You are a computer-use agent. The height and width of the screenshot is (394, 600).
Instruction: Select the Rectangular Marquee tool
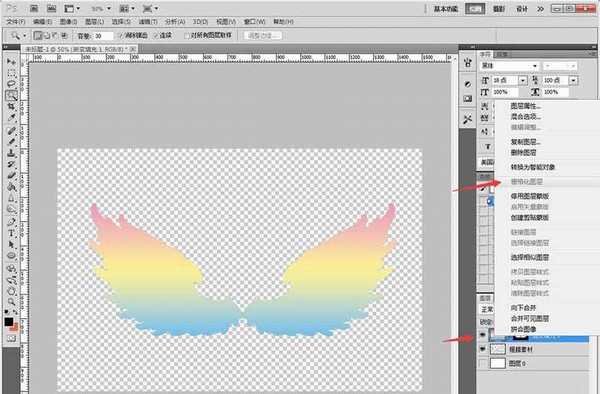pos(11,73)
